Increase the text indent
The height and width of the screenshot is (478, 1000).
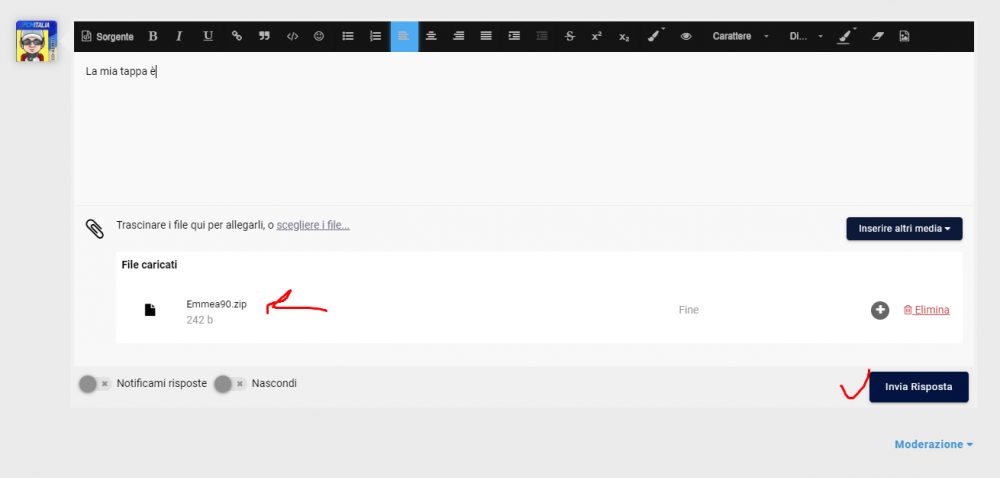tap(514, 37)
